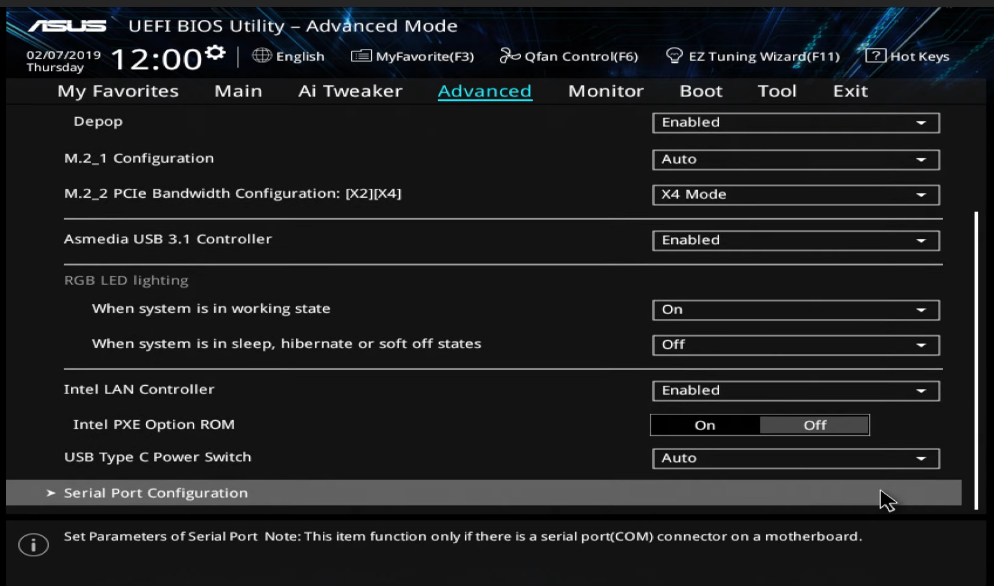
Task: Select the Advanced tab
Action: click(484, 91)
